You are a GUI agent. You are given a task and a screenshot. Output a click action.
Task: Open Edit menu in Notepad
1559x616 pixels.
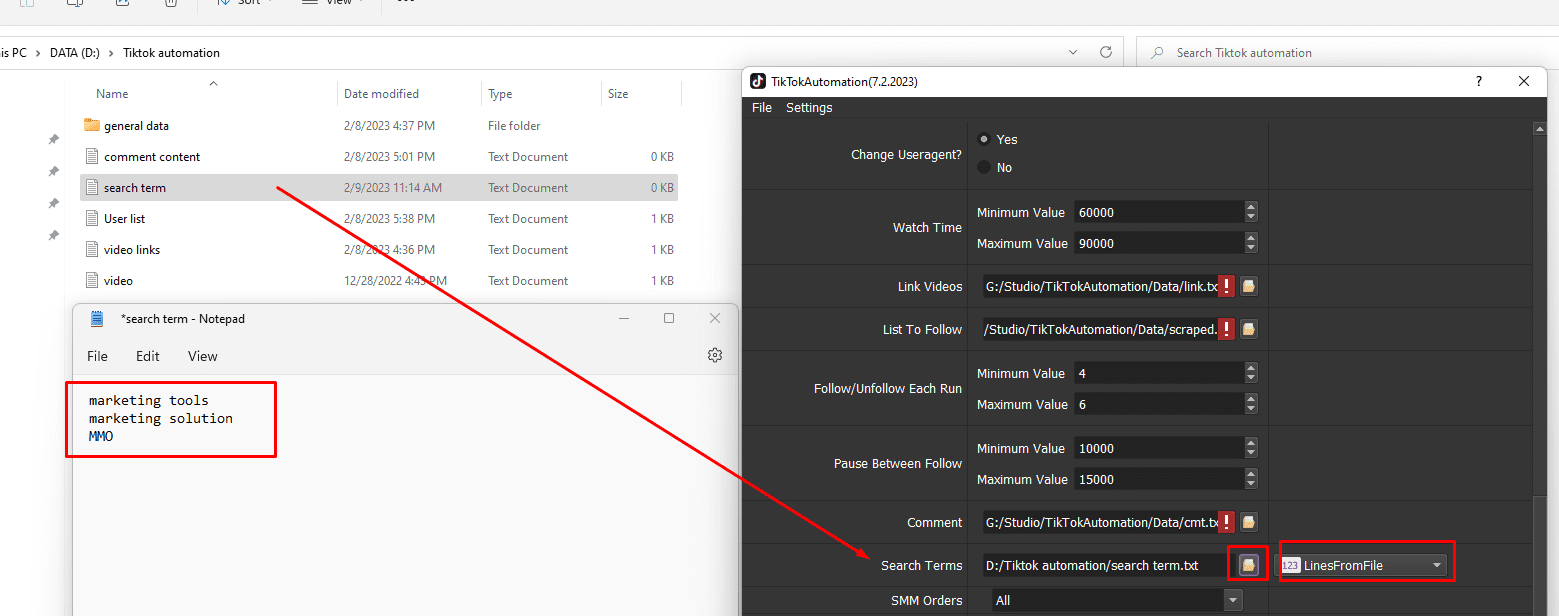148,356
